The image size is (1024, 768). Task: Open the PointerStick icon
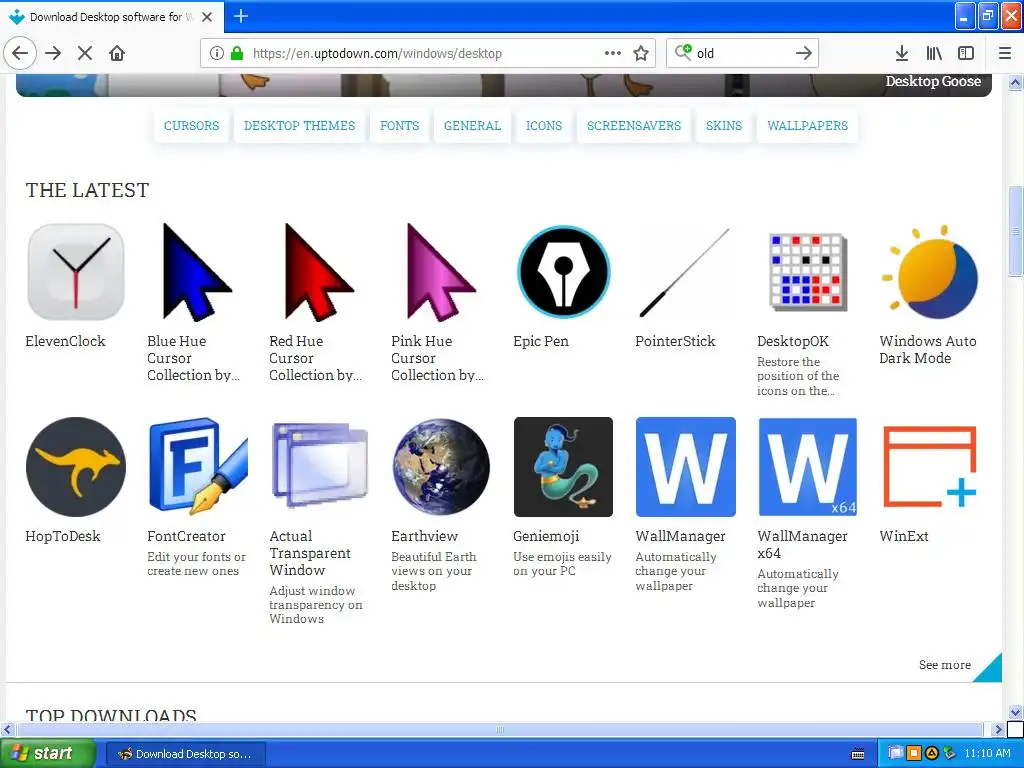684,272
